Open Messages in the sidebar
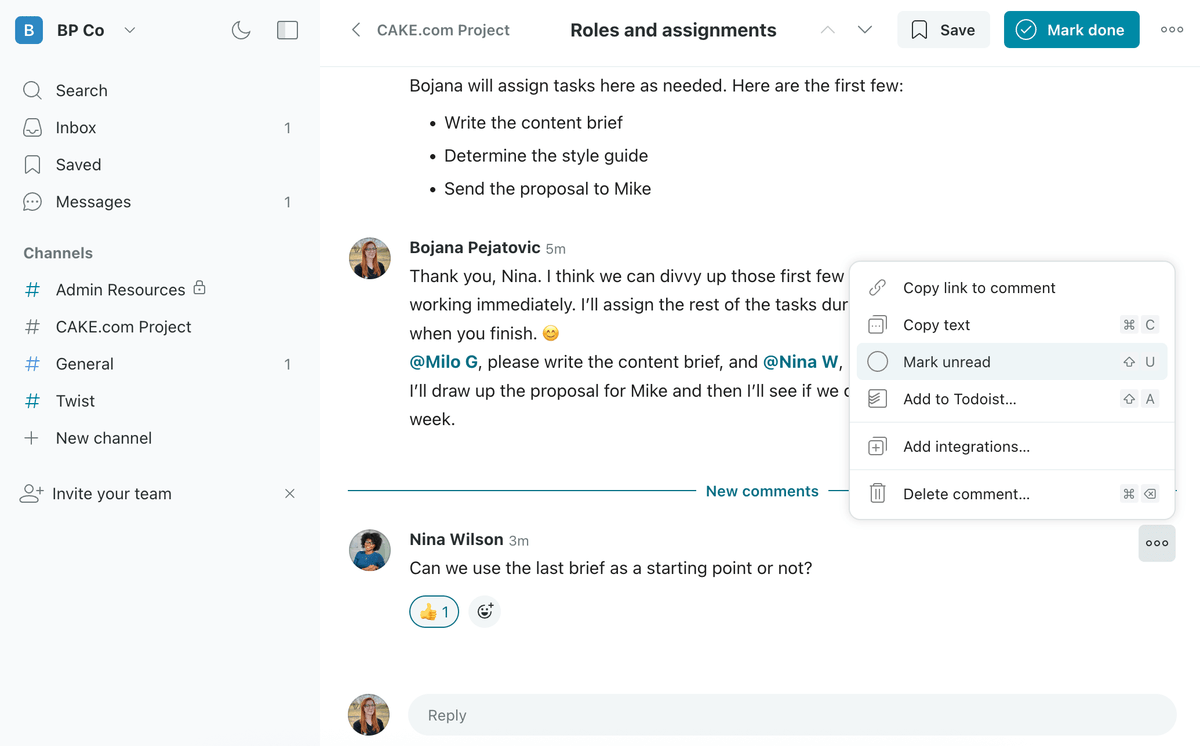Viewport: 1200px width, 746px height. click(93, 201)
